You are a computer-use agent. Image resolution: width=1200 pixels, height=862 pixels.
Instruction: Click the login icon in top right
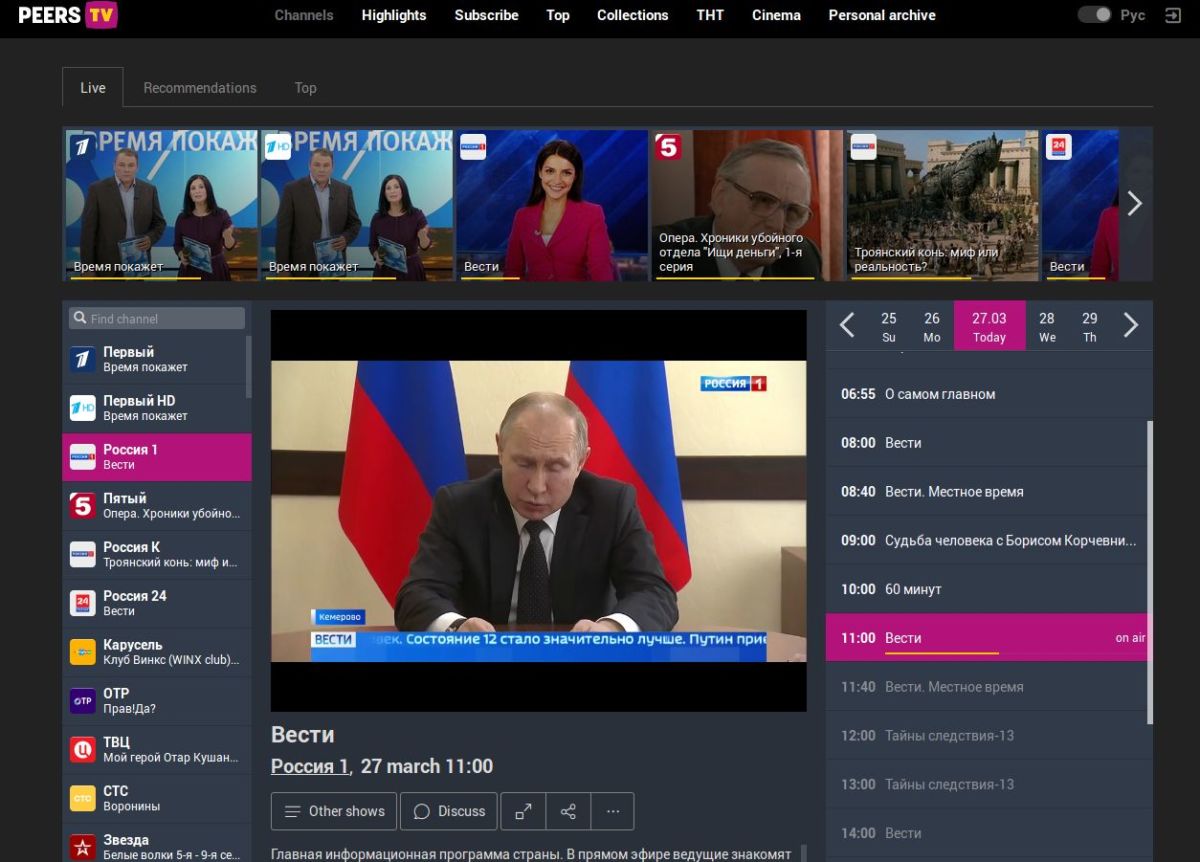(1173, 15)
